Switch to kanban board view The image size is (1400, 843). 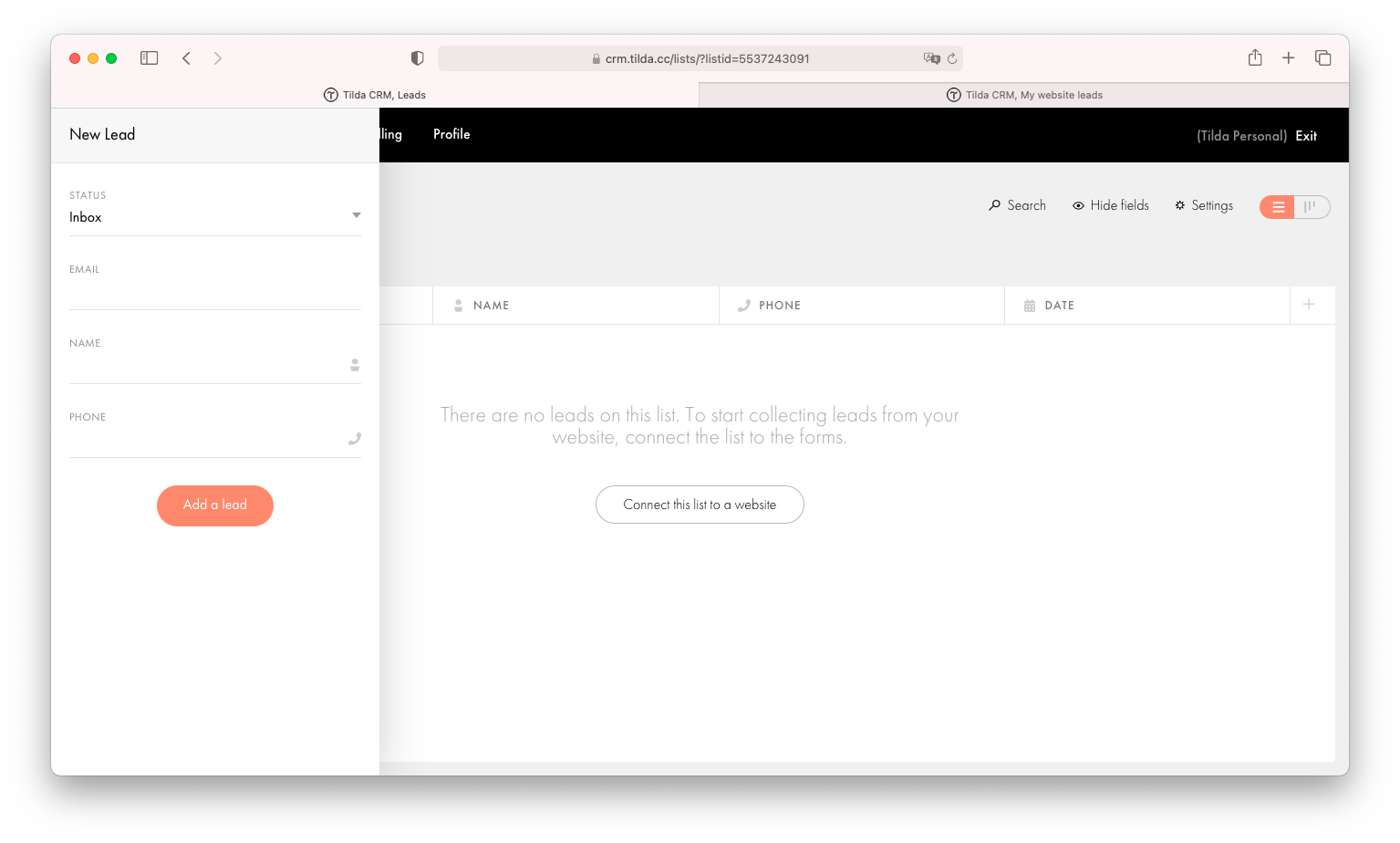click(1312, 207)
